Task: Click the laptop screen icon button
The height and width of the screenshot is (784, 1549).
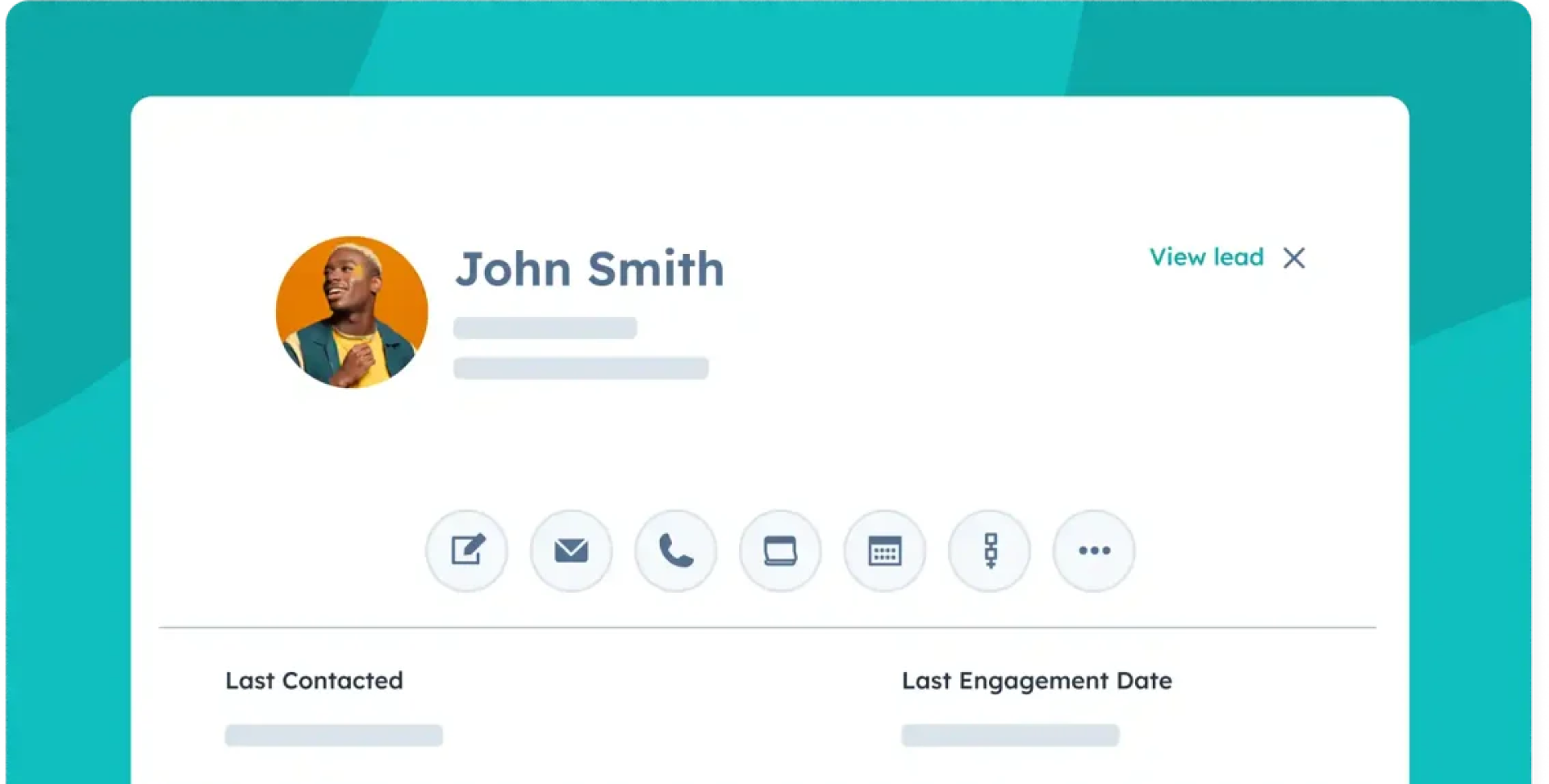Action: [780, 551]
